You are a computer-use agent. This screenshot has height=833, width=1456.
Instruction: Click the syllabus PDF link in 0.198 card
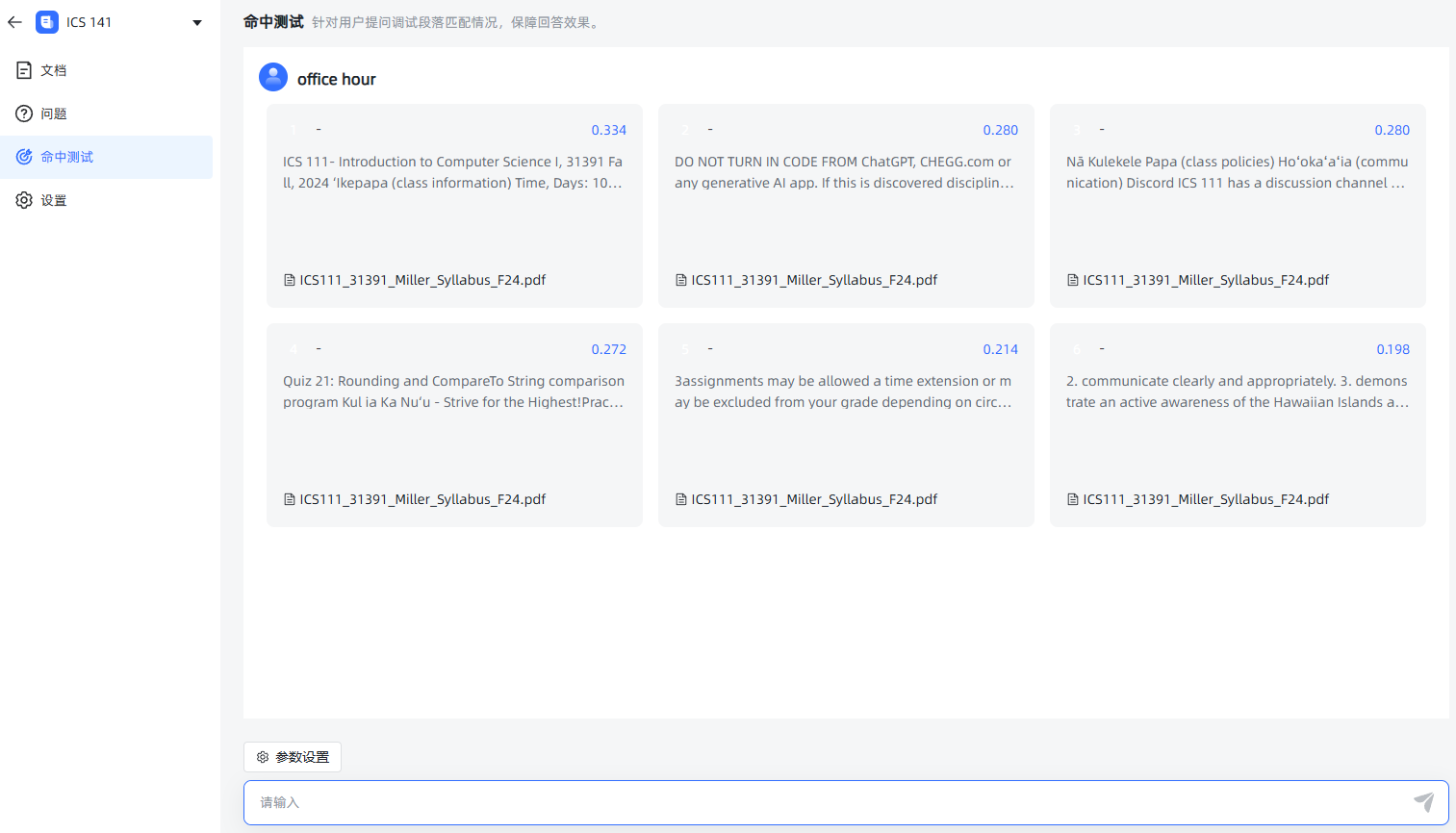pyautogui.click(x=1205, y=499)
